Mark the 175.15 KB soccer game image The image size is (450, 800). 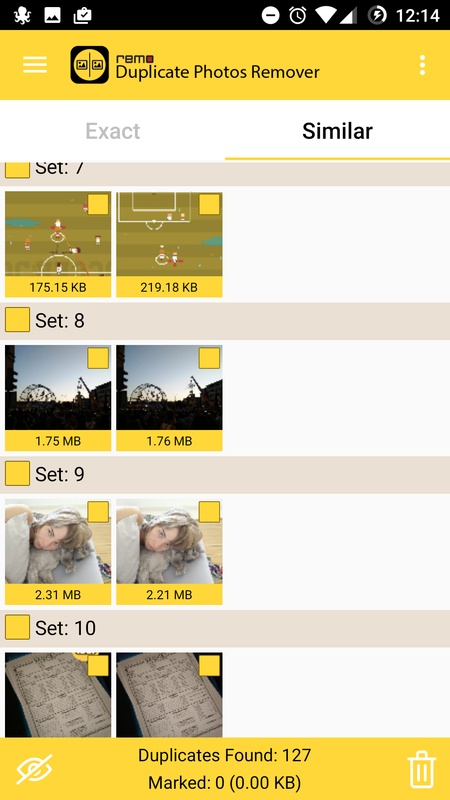98,204
